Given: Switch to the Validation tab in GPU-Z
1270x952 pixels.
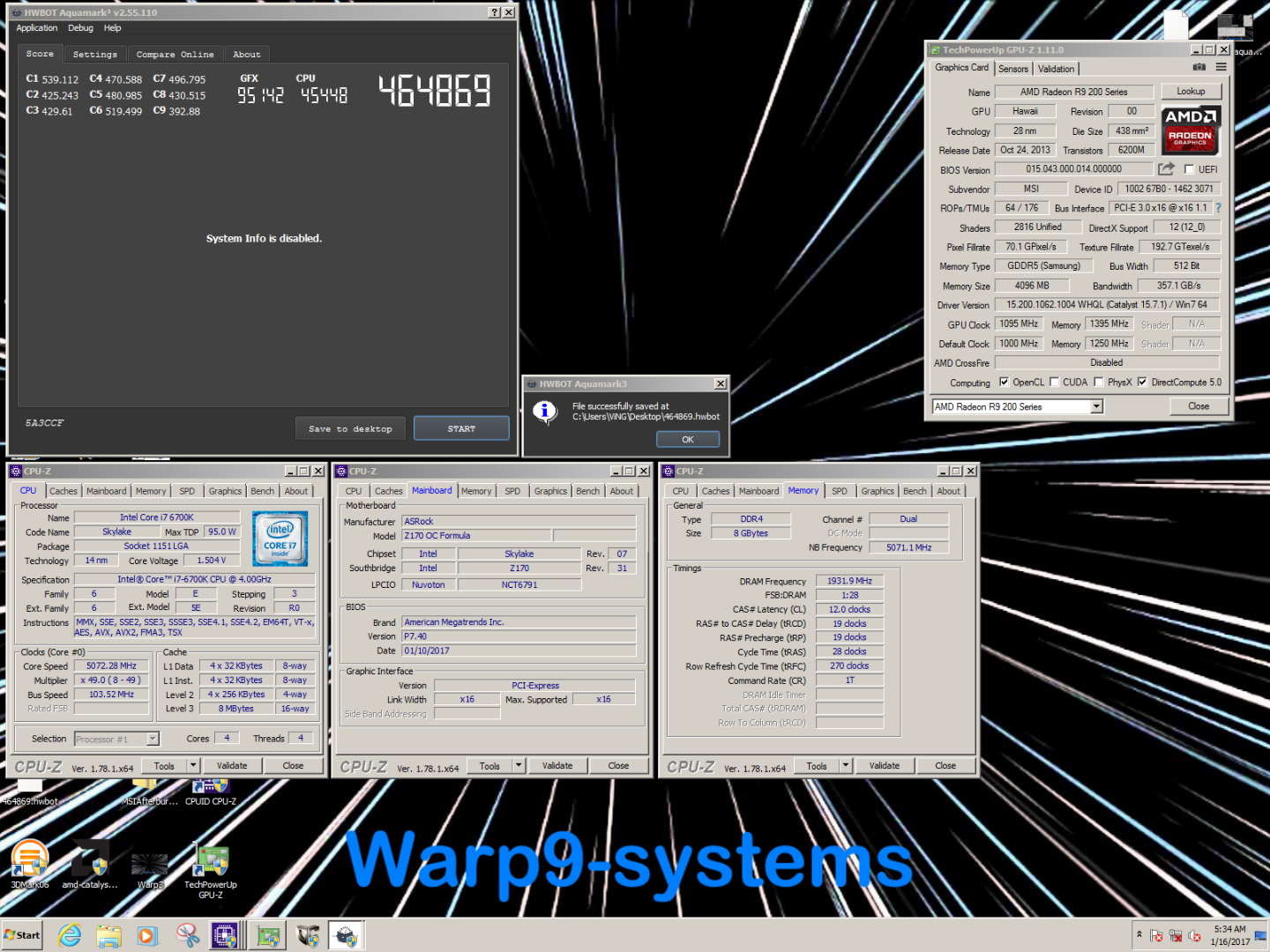Looking at the screenshot, I should click(x=1056, y=69).
